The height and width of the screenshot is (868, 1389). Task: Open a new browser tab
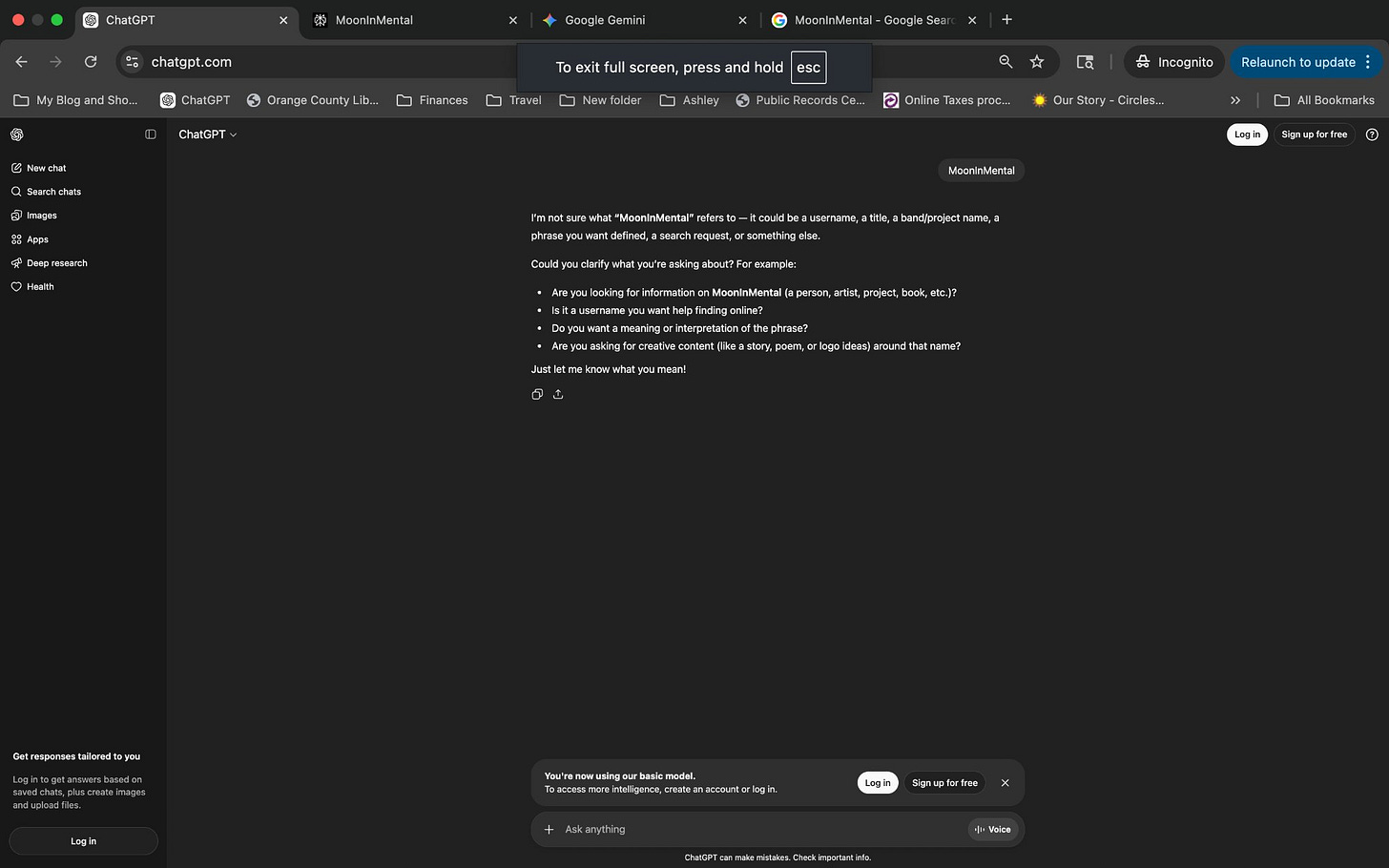pyautogui.click(x=1006, y=20)
